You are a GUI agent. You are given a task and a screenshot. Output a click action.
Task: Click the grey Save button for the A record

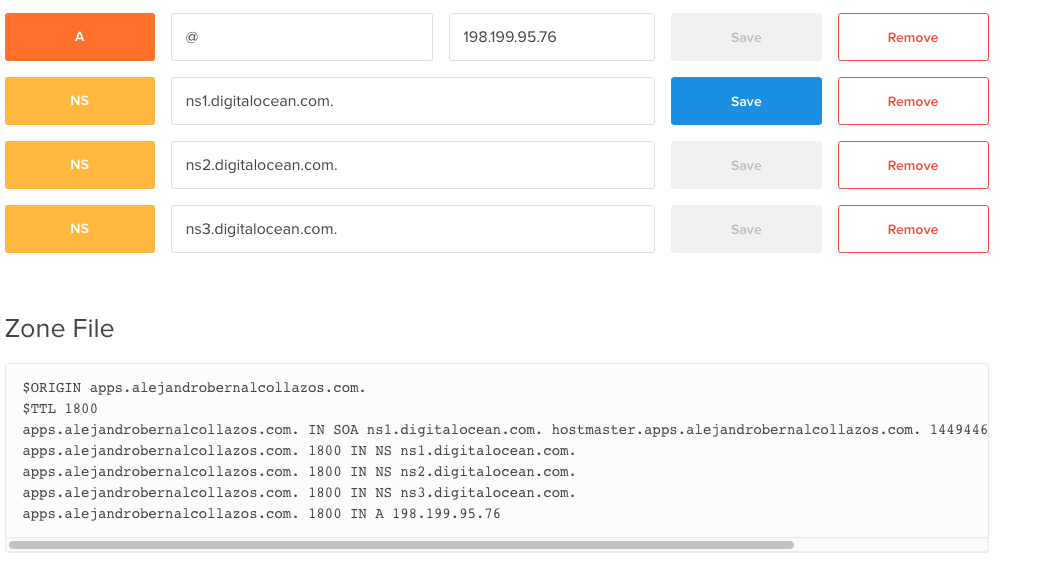click(x=746, y=37)
